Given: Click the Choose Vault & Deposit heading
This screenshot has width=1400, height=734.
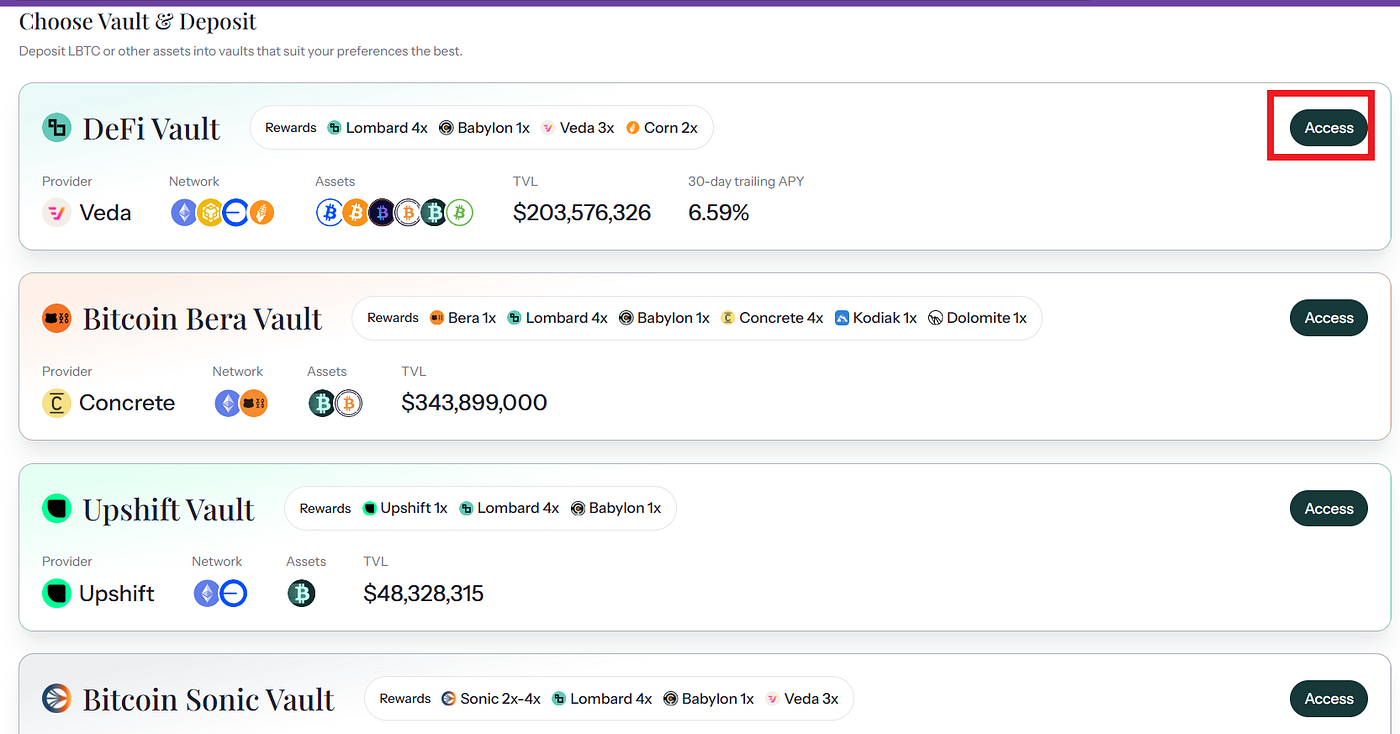Looking at the screenshot, I should point(138,21).
